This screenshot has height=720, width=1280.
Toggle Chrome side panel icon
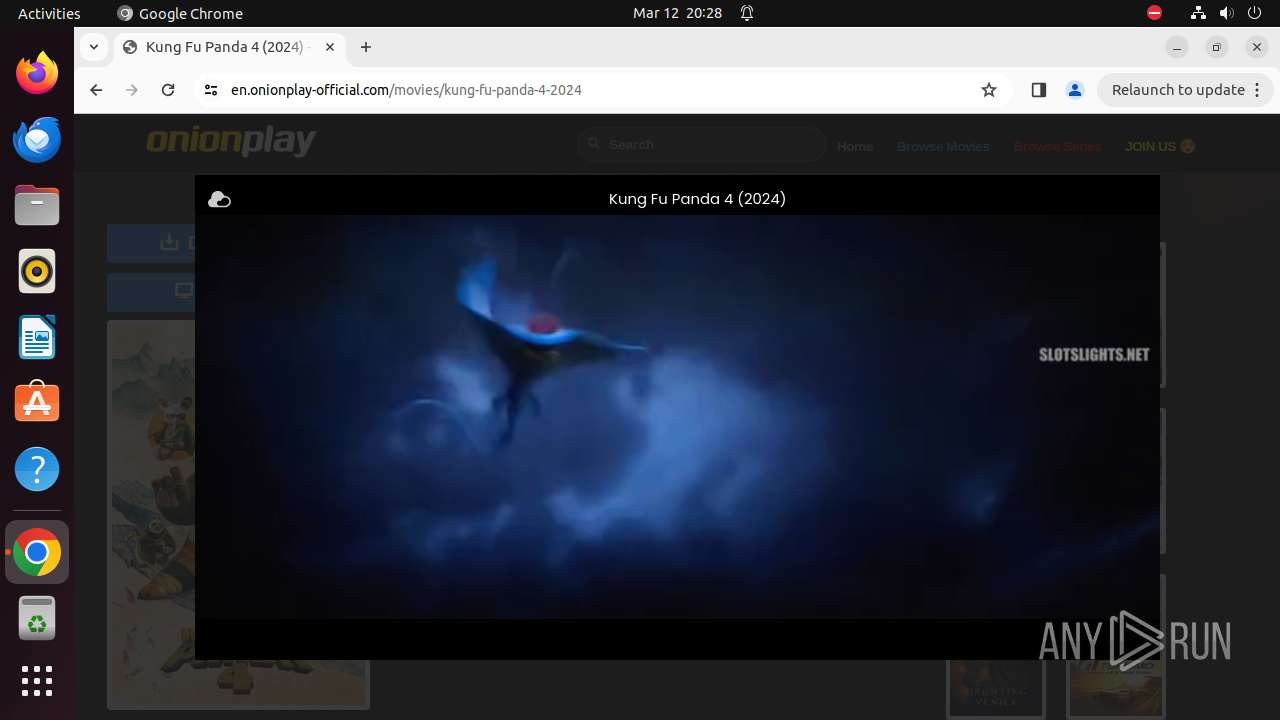(x=1038, y=90)
